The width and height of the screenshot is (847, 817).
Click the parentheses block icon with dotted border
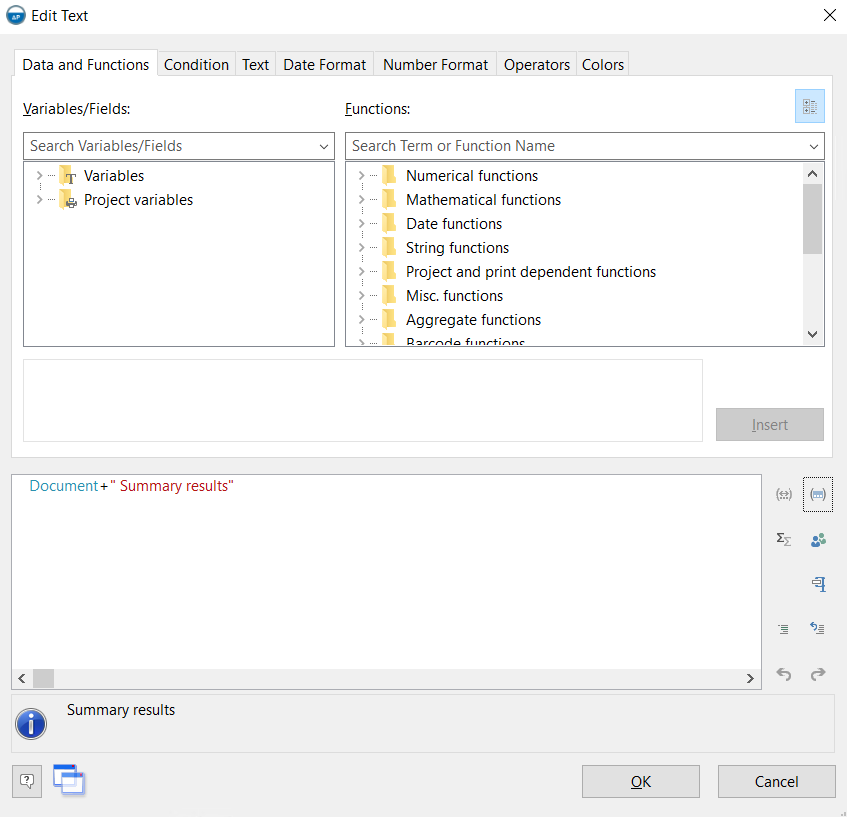(x=818, y=494)
